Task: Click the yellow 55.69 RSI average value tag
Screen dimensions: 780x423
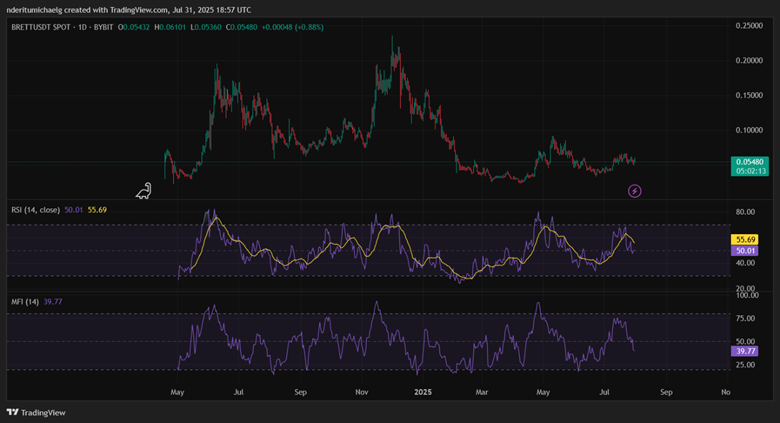Action: coord(744,240)
